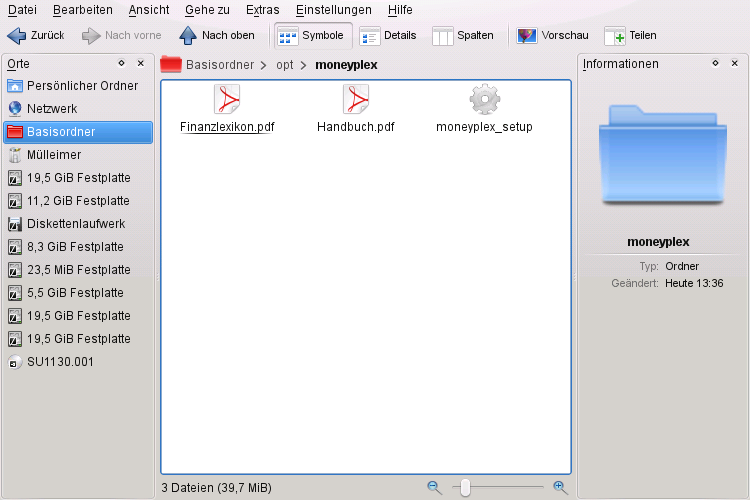Navigate to opt in breadcrumb
This screenshot has height=500, width=750.
[x=285, y=65]
